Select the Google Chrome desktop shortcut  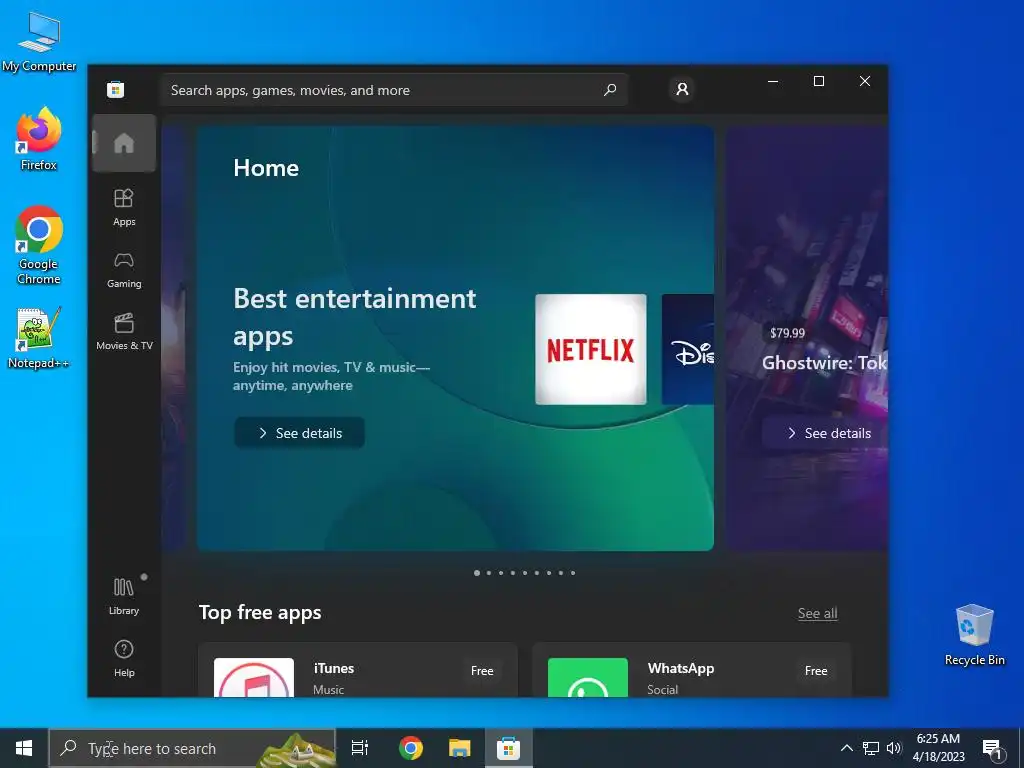39,246
